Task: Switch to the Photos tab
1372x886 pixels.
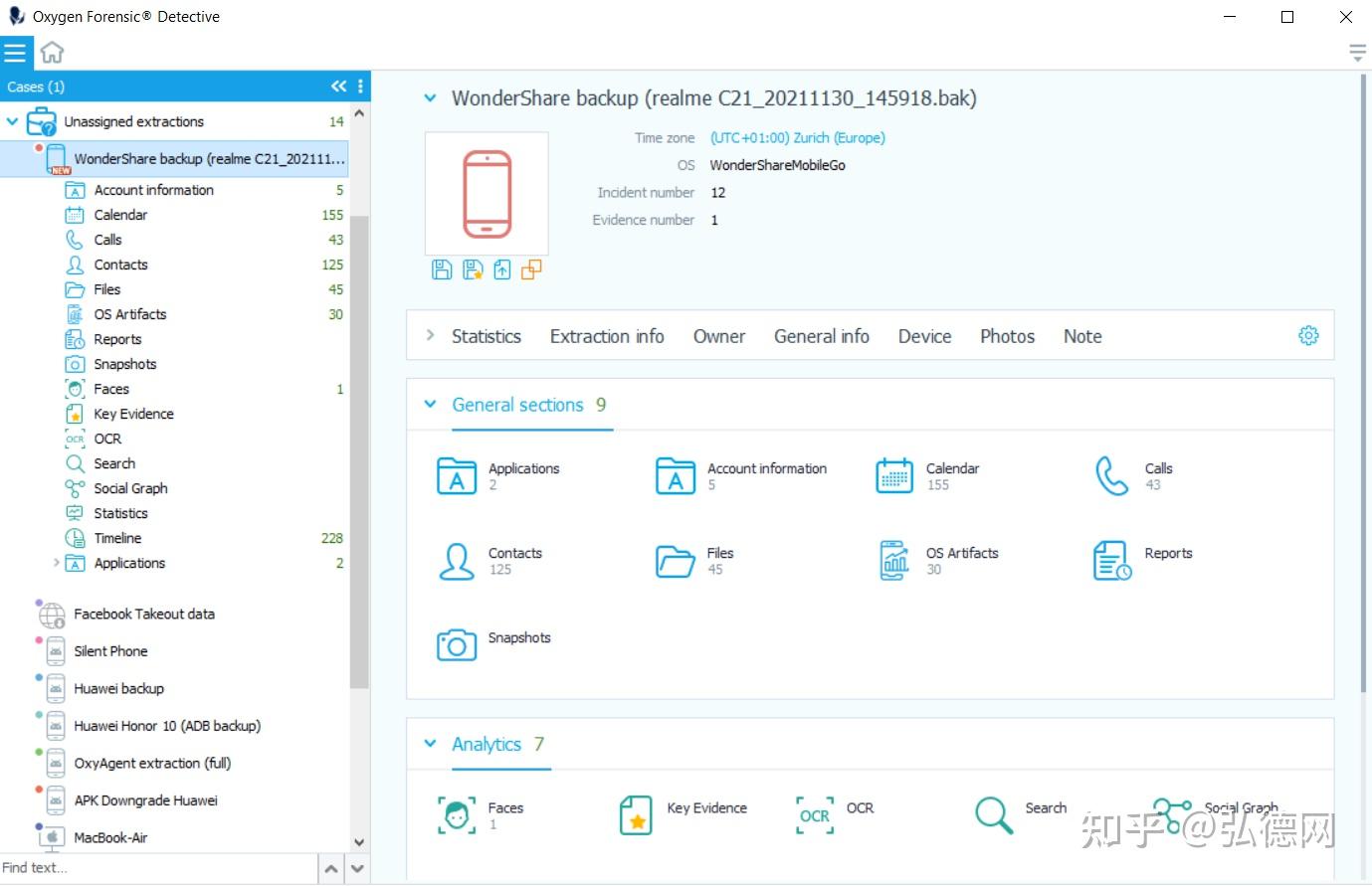Action: [x=1008, y=336]
